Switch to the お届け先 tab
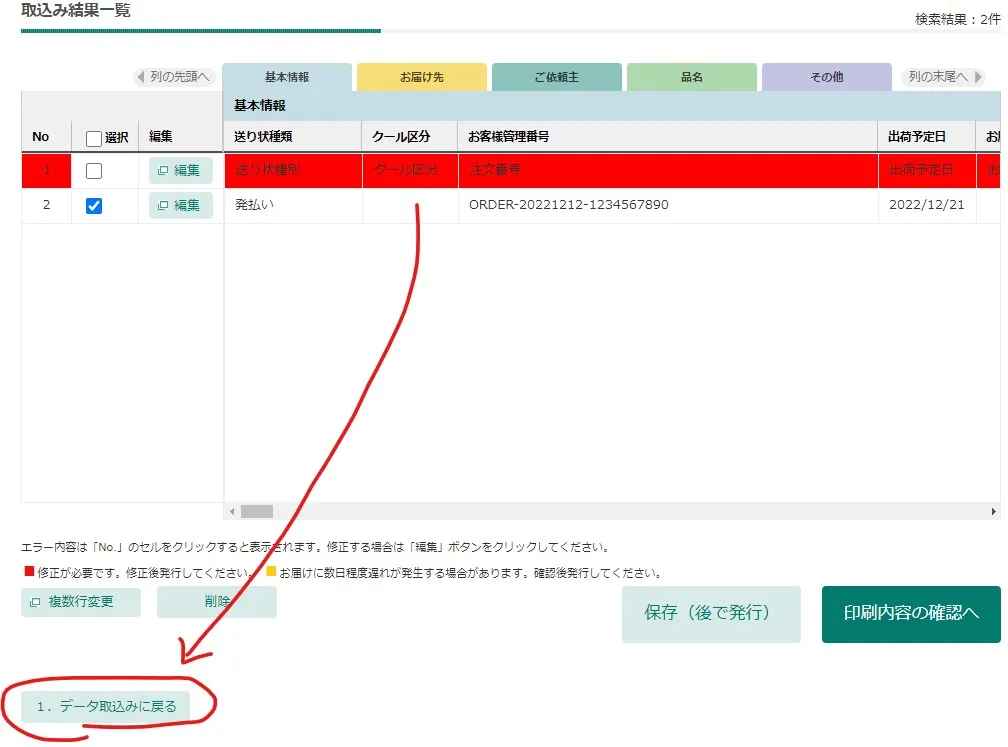1008x747 pixels. (422, 77)
